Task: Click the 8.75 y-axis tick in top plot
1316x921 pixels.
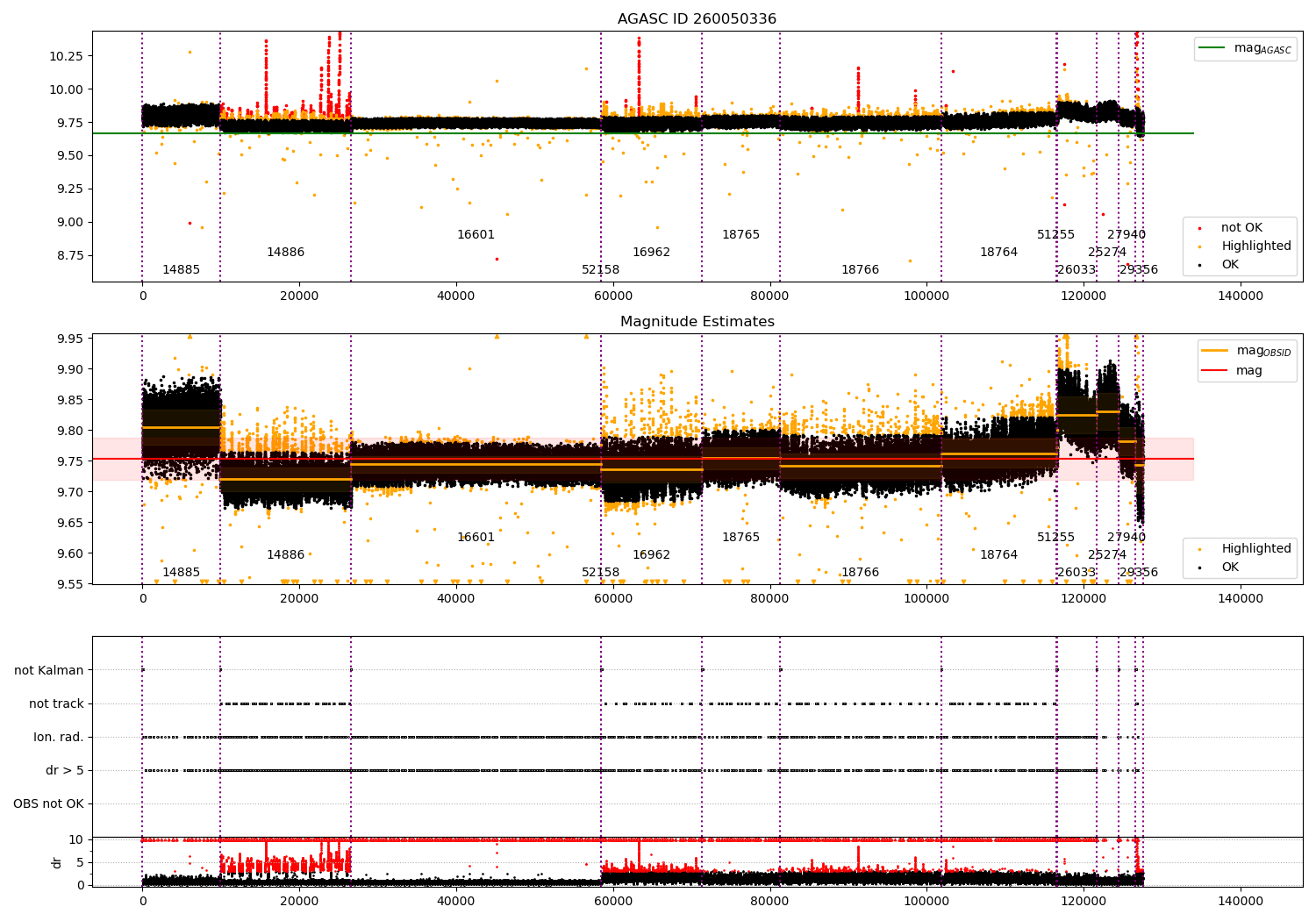Action: point(69,255)
